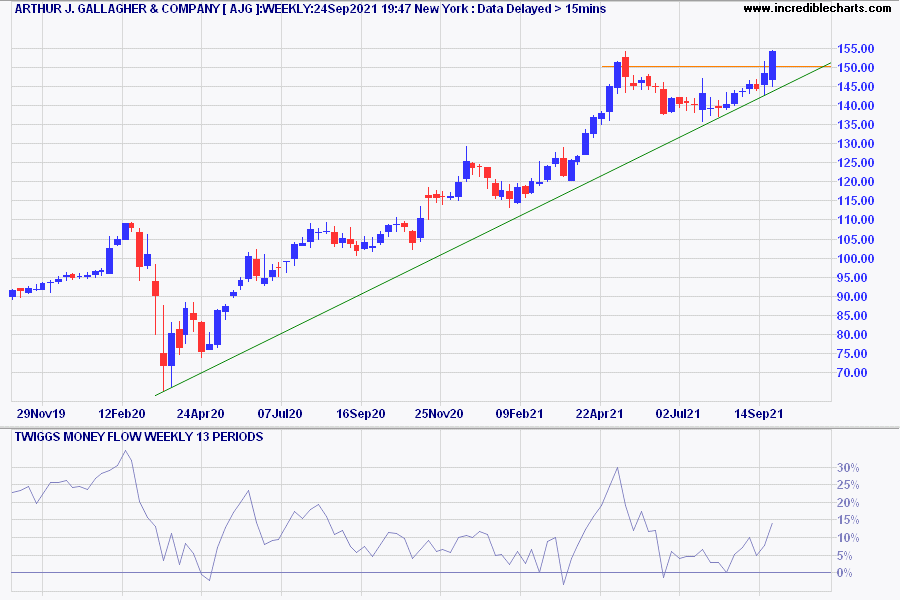Select the 120.00 price axis label
Screen dimensions: 900x600
[856, 182]
